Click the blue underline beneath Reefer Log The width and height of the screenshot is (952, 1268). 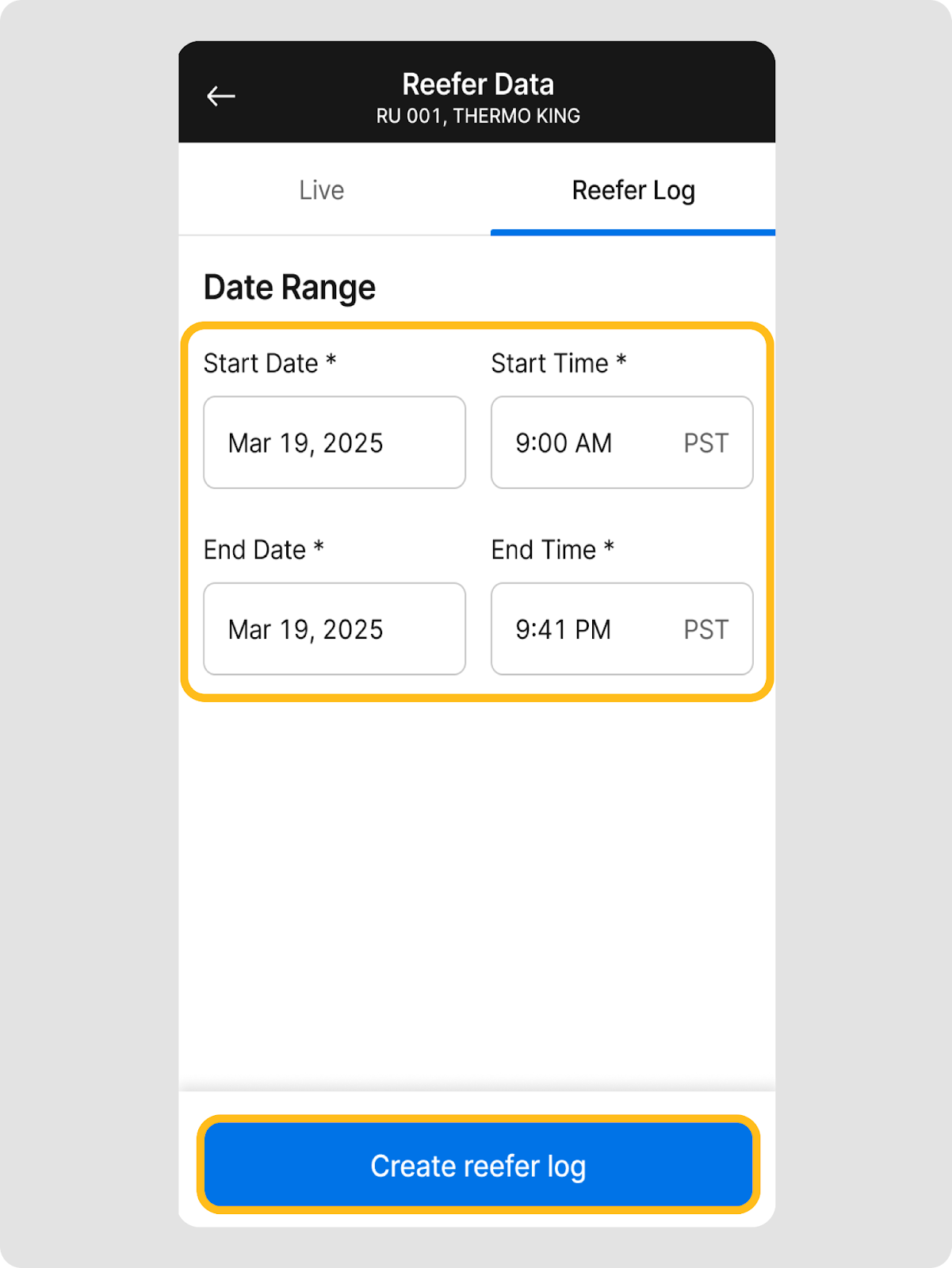633,232
